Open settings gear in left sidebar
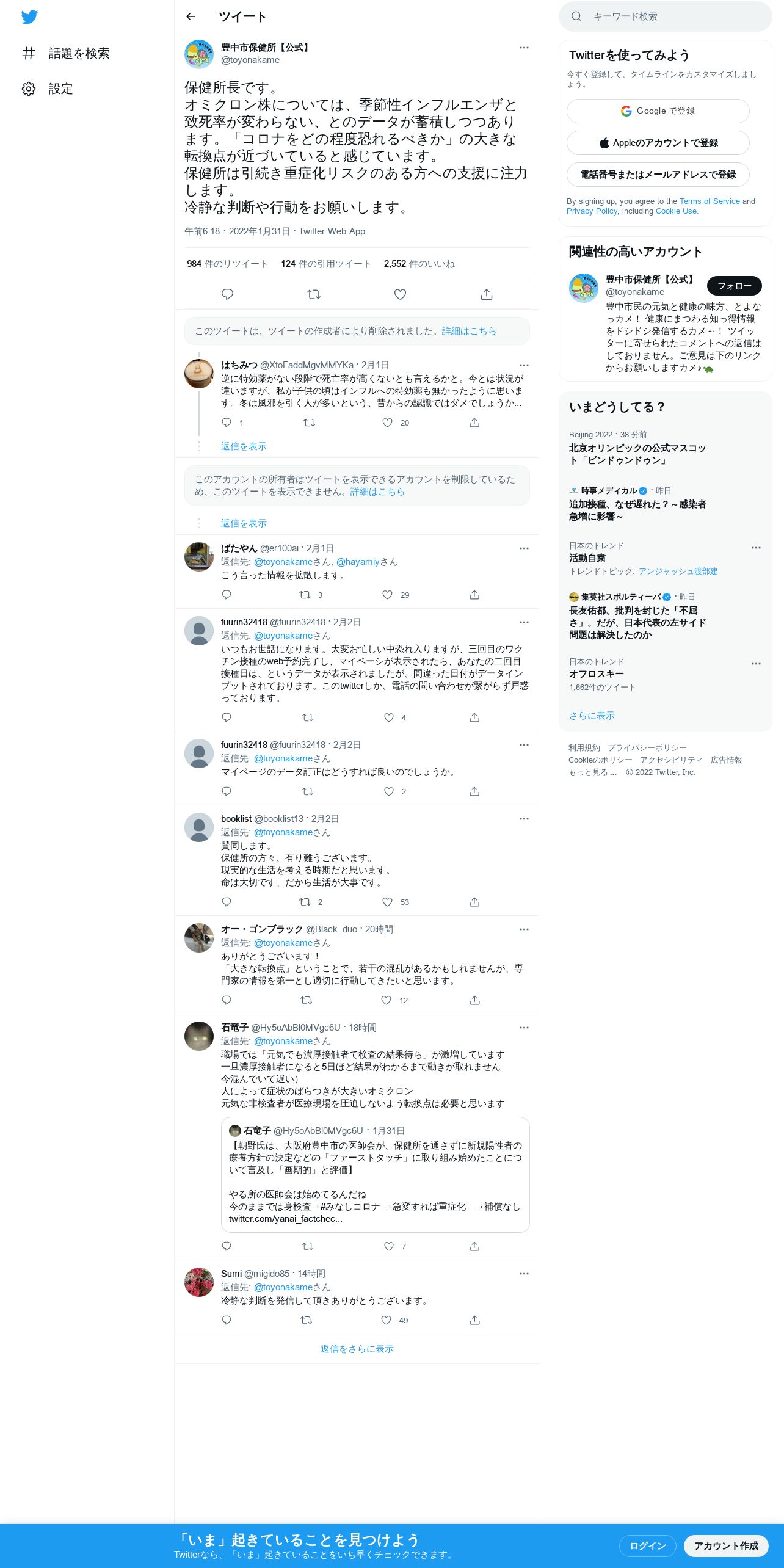This screenshot has height=1568, width=784. tap(29, 89)
